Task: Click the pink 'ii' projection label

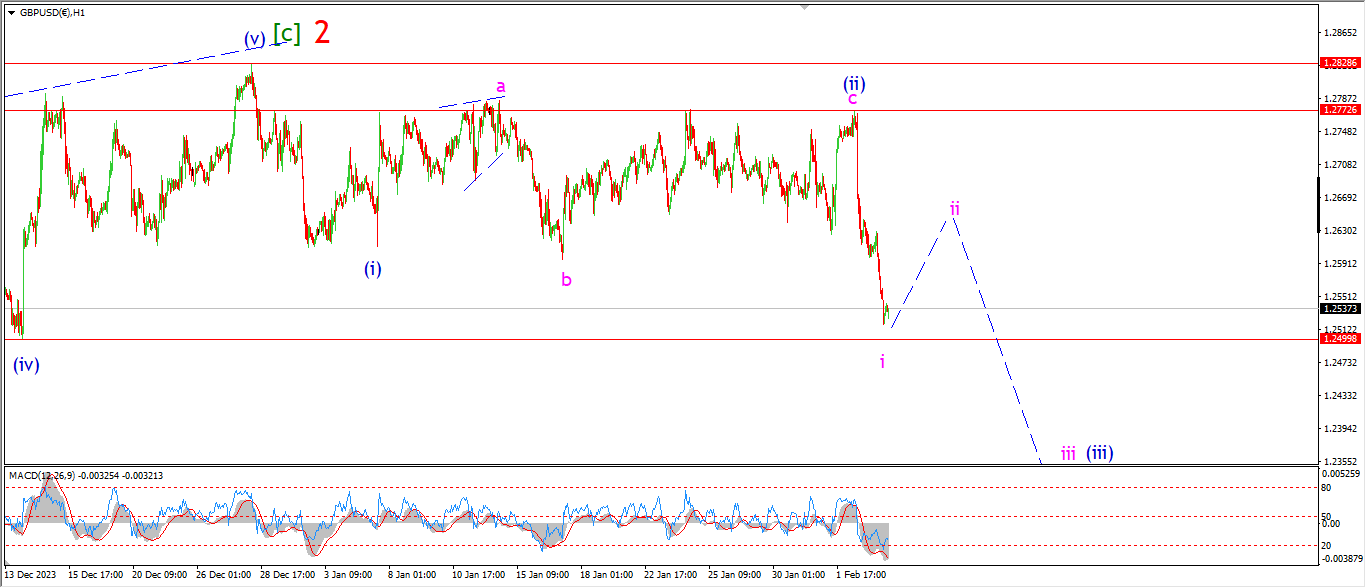Action: (x=955, y=208)
